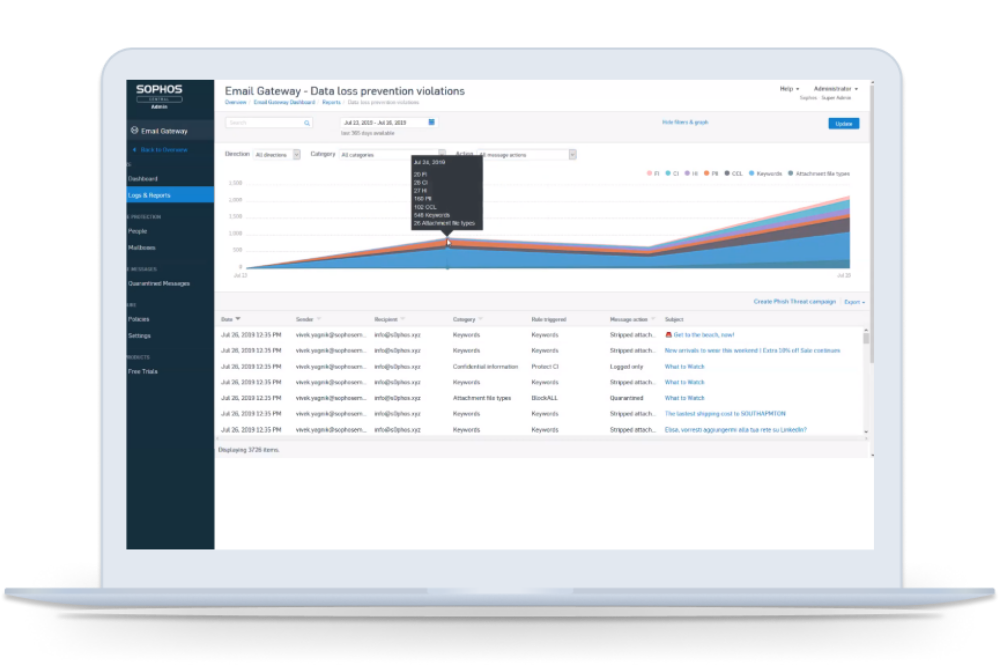The width and height of the screenshot is (1000, 667).
Task: Click Hide filters & graph link
Action: click(685, 122)
